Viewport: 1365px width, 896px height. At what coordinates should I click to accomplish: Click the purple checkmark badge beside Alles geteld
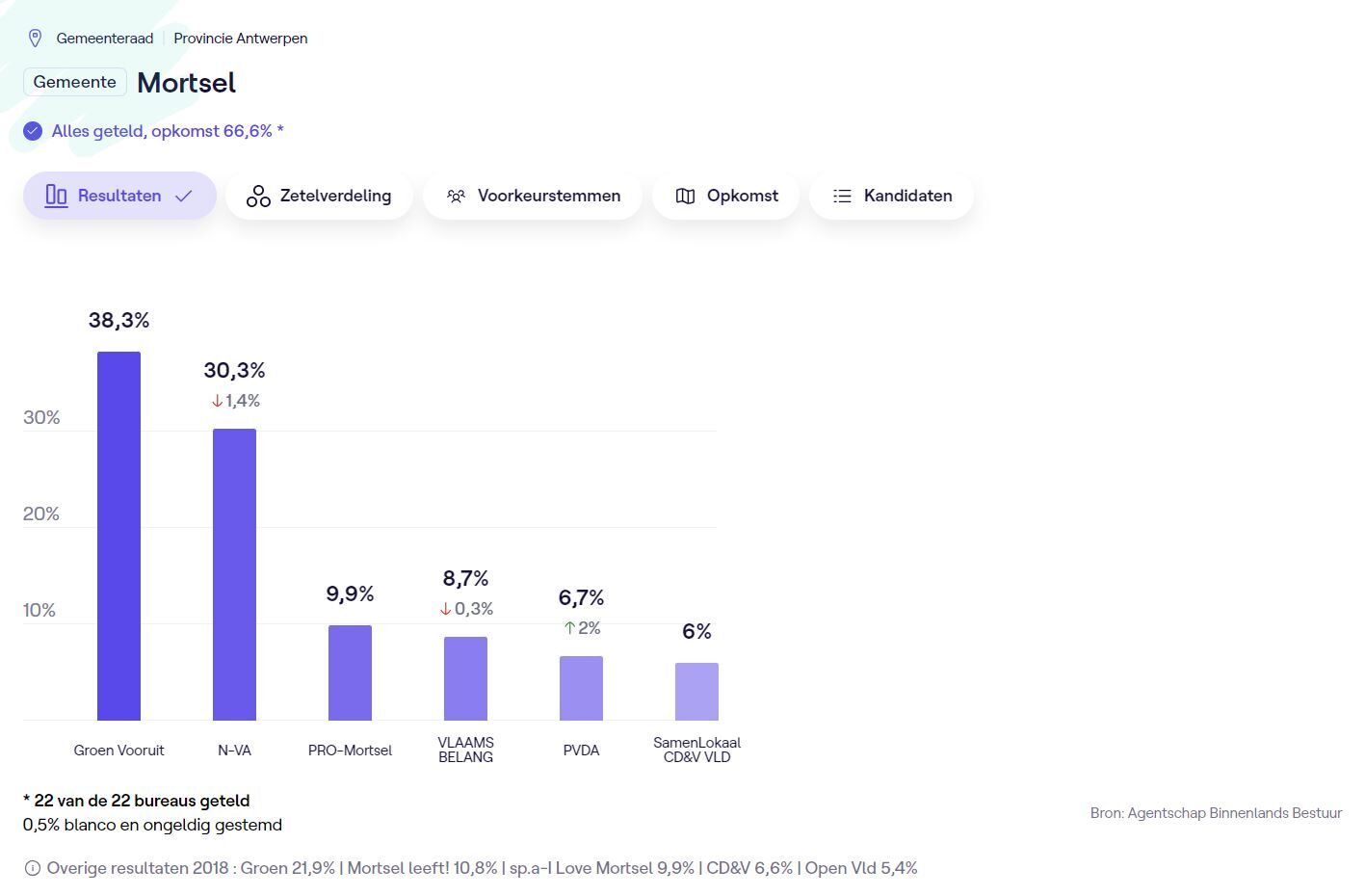(x=33, y=131)
